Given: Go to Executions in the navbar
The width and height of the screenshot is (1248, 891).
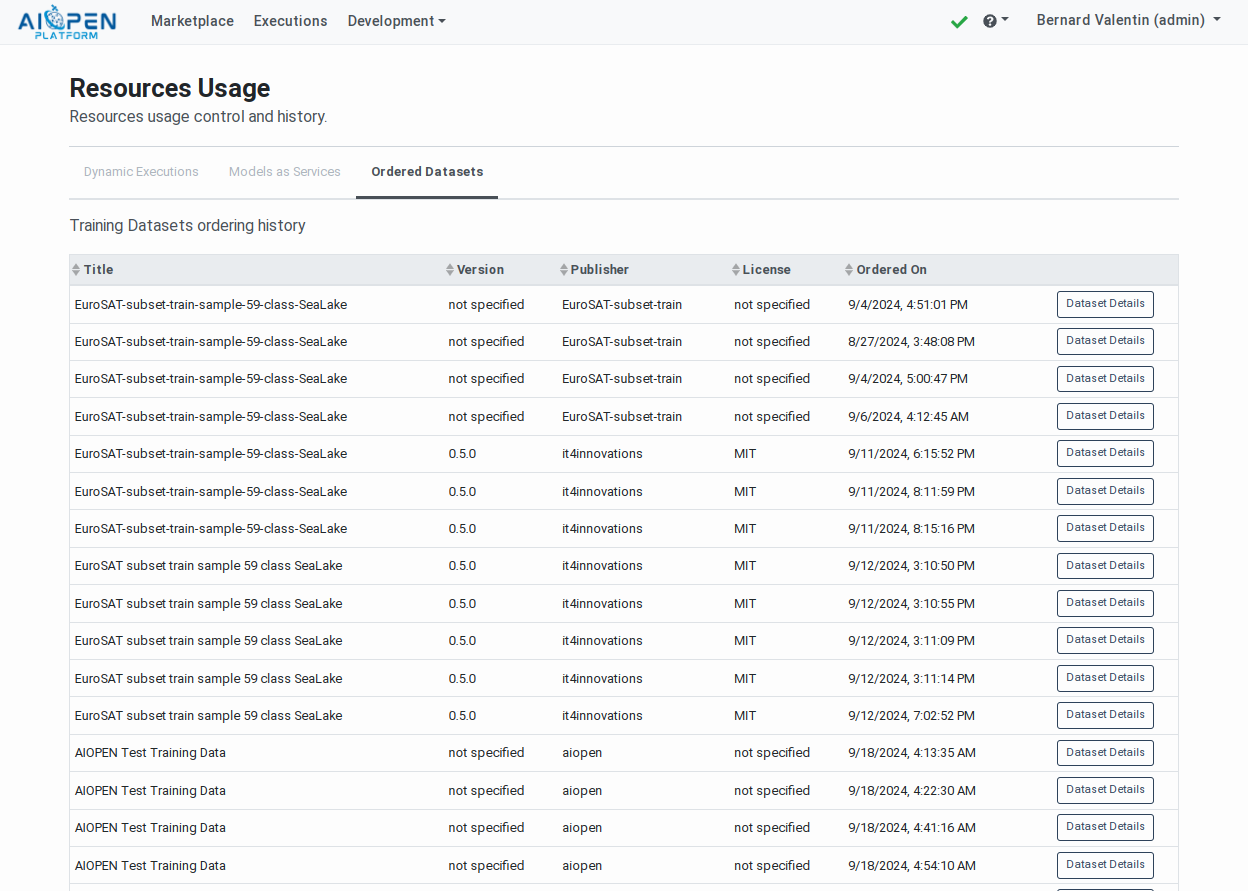Looking at the screenshot, I should tap(290, 21).
